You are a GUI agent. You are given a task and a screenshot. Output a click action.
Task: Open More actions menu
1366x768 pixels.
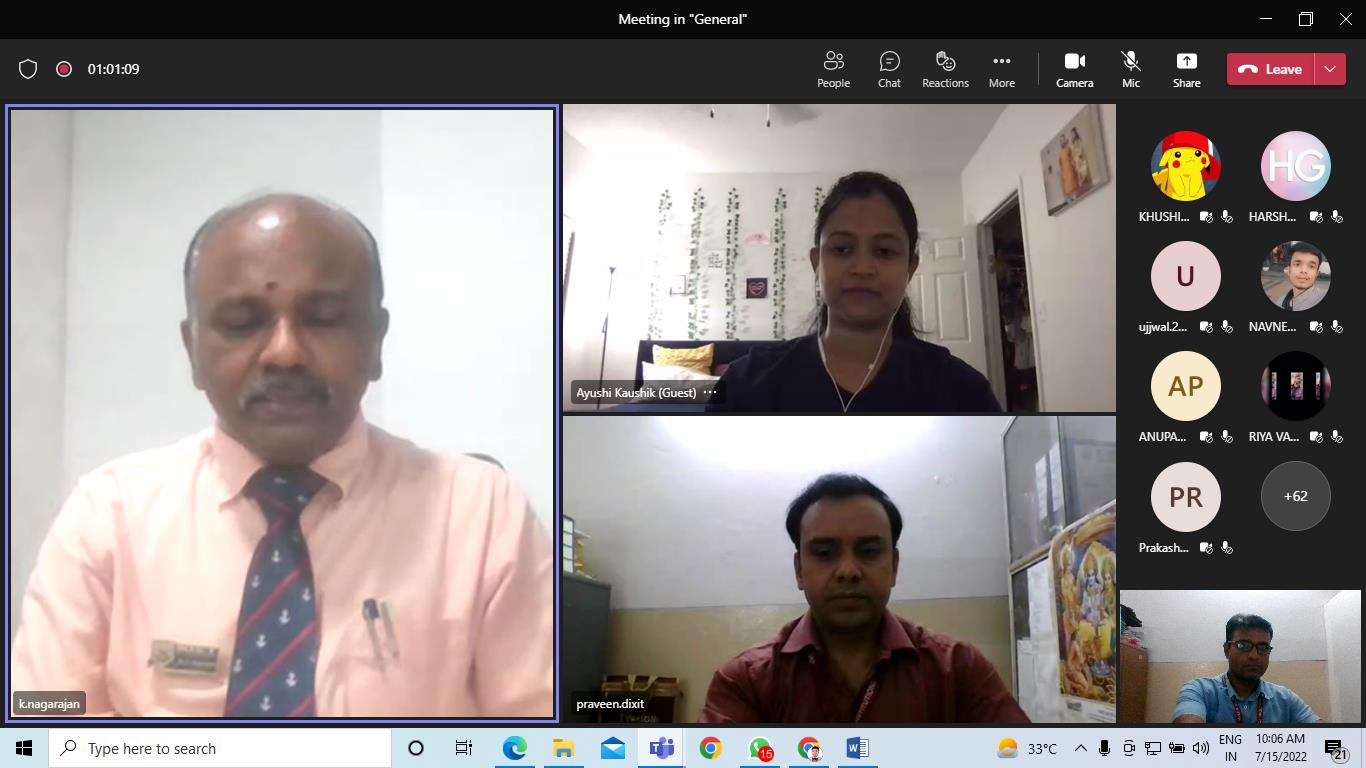pyautogui.click(x=1001, y=69)
